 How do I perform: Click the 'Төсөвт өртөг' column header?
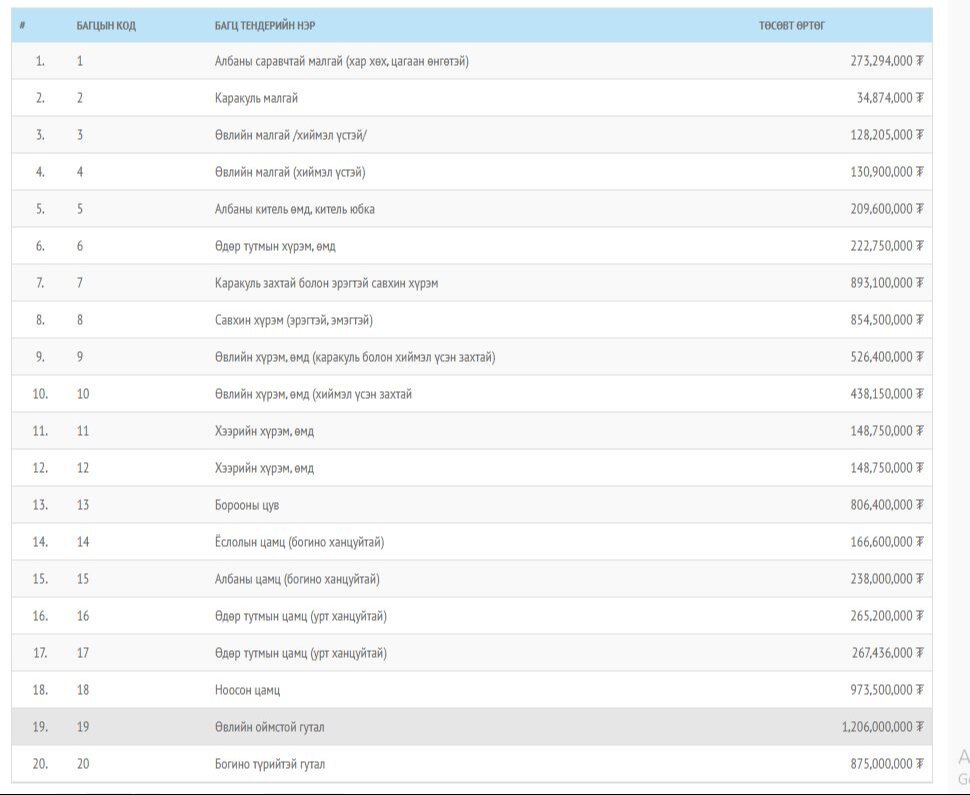pos(792,25)
